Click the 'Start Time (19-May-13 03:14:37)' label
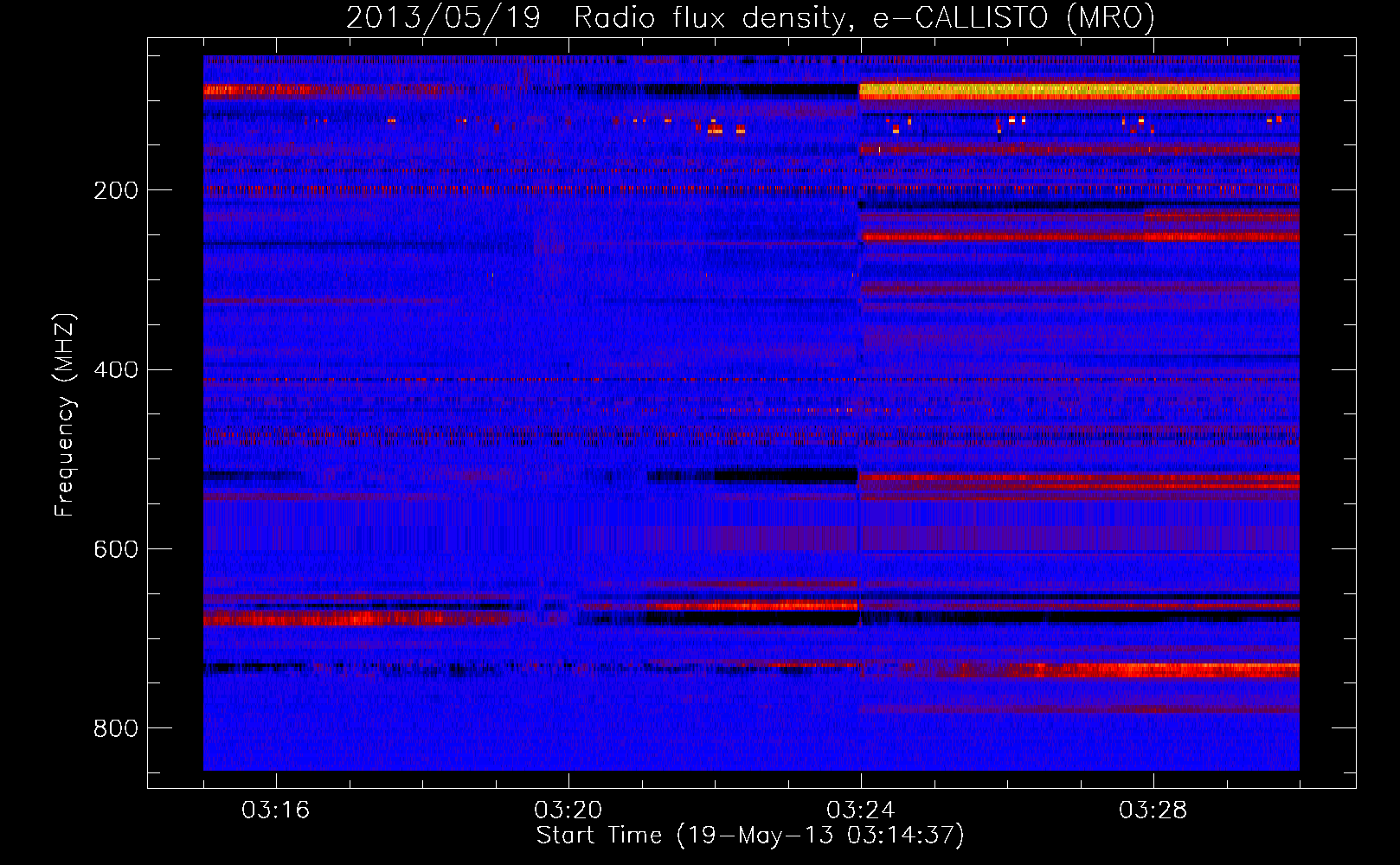The width and height of the screenshot is (1400, 865). [750, 836]
